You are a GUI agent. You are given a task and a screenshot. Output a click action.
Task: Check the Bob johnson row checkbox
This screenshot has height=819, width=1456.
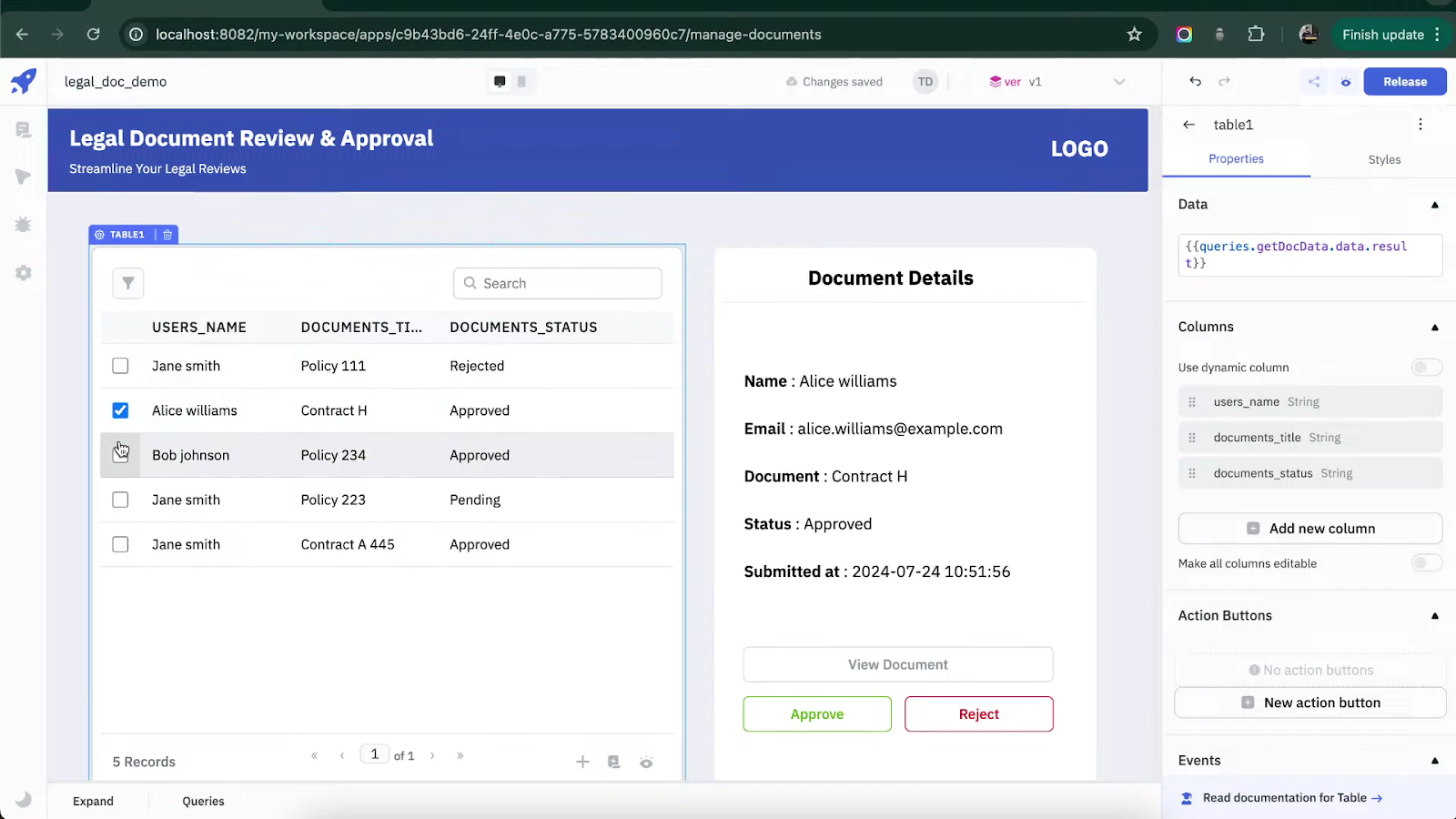(x=120, y=455)
